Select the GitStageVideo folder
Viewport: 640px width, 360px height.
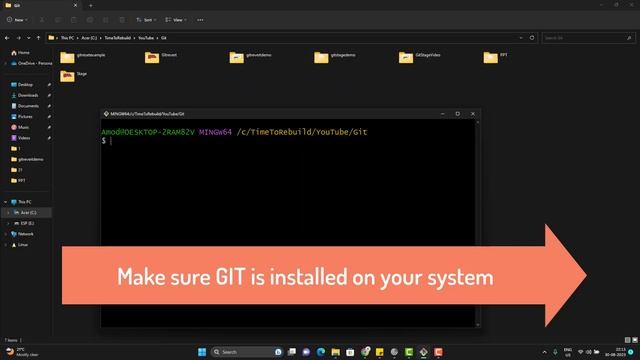[420, 57]
